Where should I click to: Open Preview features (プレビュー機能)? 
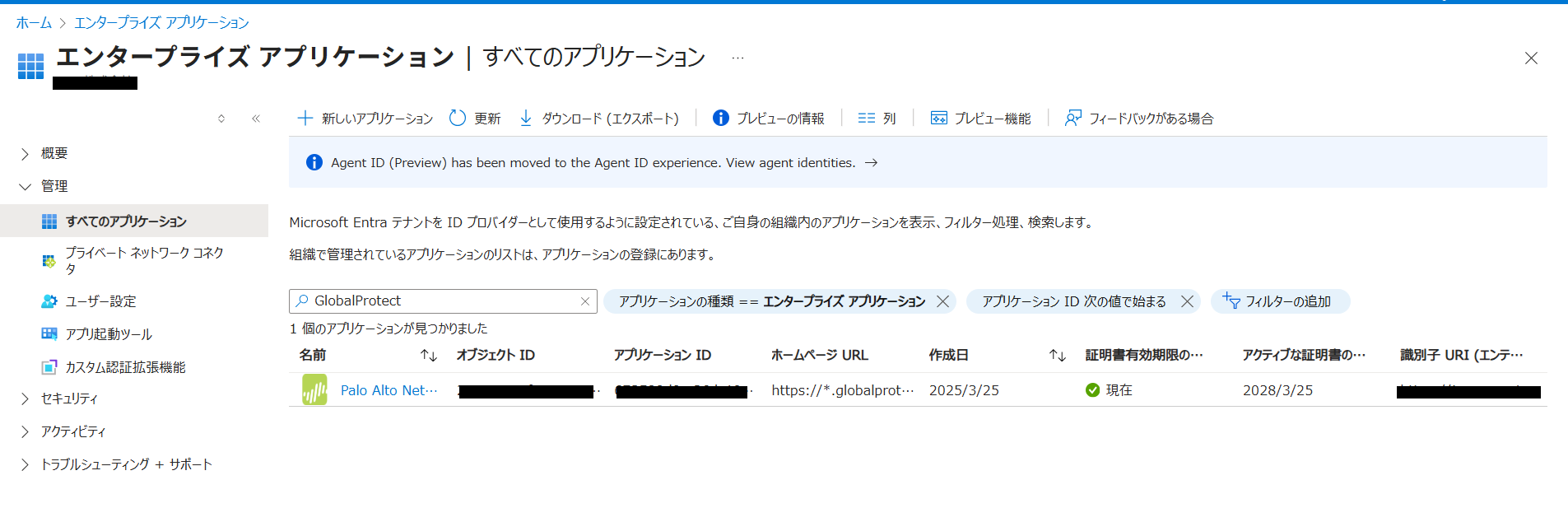click(x=980, y=118)
